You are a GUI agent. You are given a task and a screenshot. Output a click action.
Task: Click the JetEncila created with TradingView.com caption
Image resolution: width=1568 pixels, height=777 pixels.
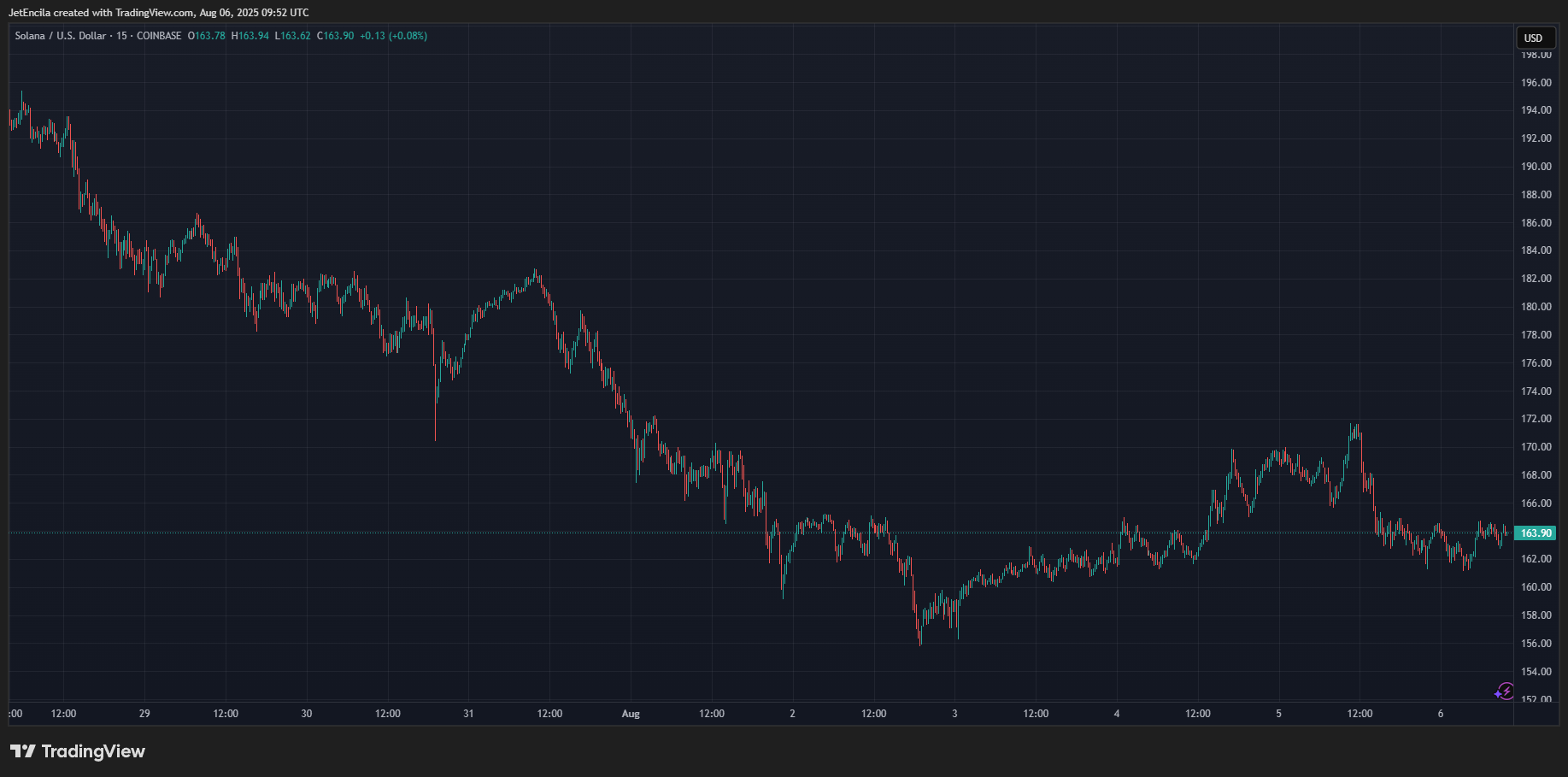(159, 13)
